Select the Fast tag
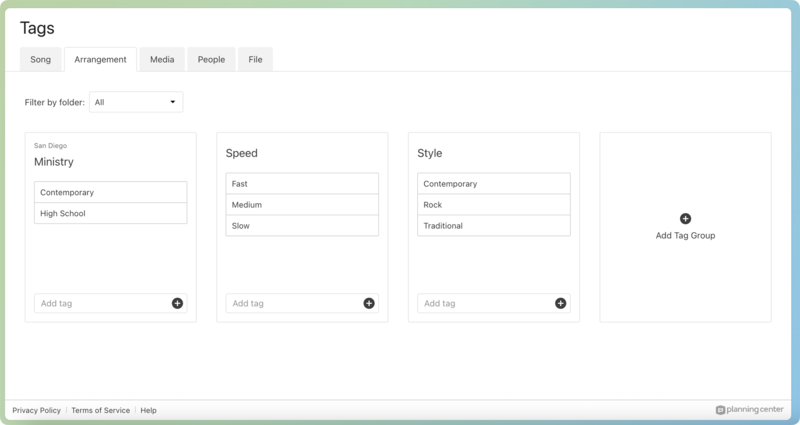Viewport: 800px width, 425px height. 302,184
